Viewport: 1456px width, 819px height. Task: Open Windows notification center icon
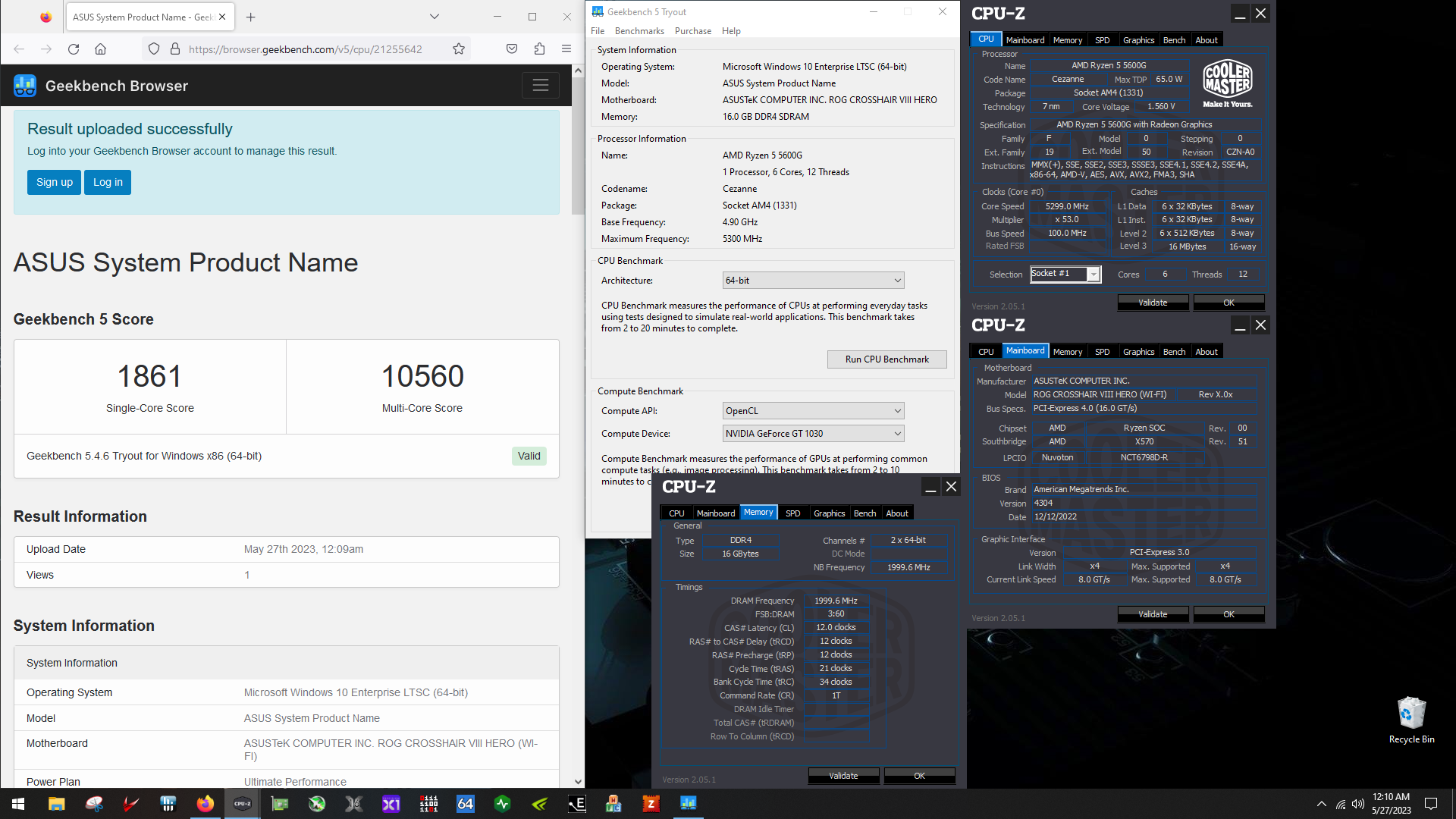(1431, 804)
